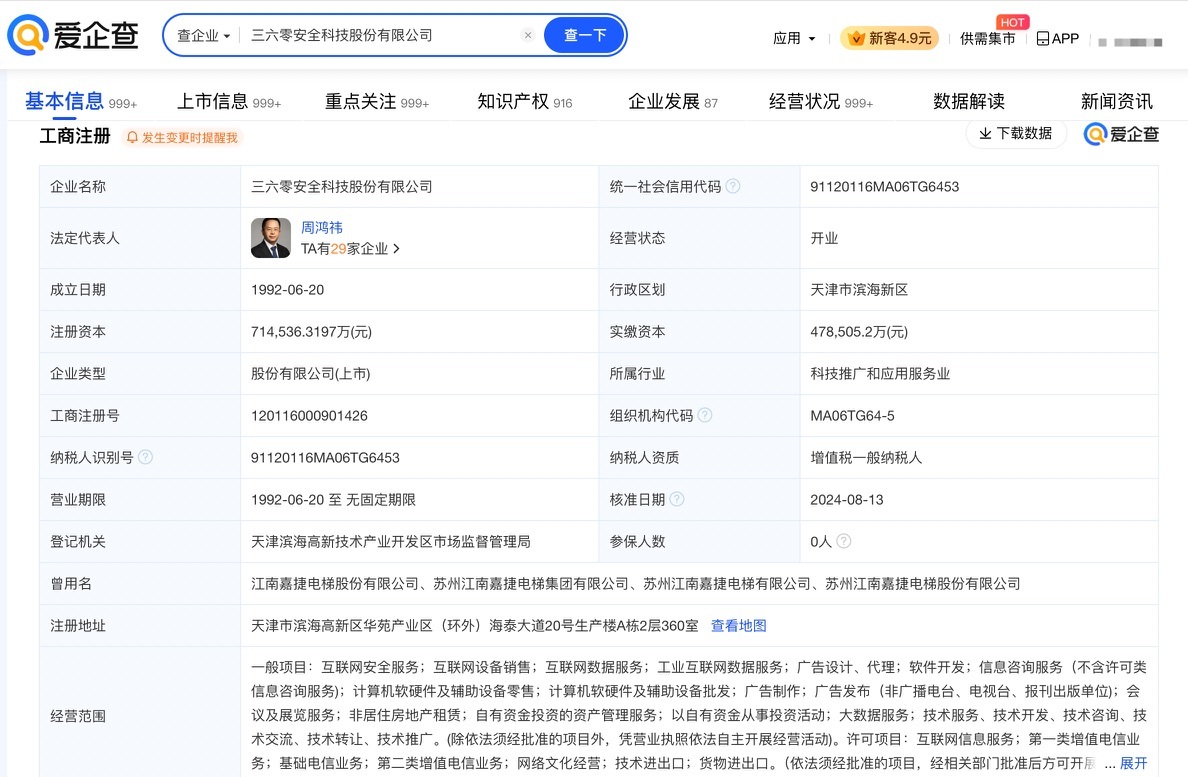Image resolution: width=1188 pixels, height=777 pixels.
Task: Click the bell reminder 发生变更时提醒我
Action: (x=182, y=137)
